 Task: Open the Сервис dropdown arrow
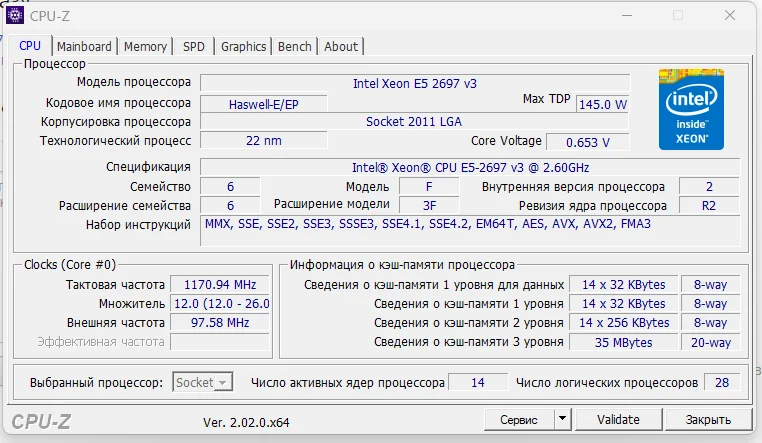[562, 419]
